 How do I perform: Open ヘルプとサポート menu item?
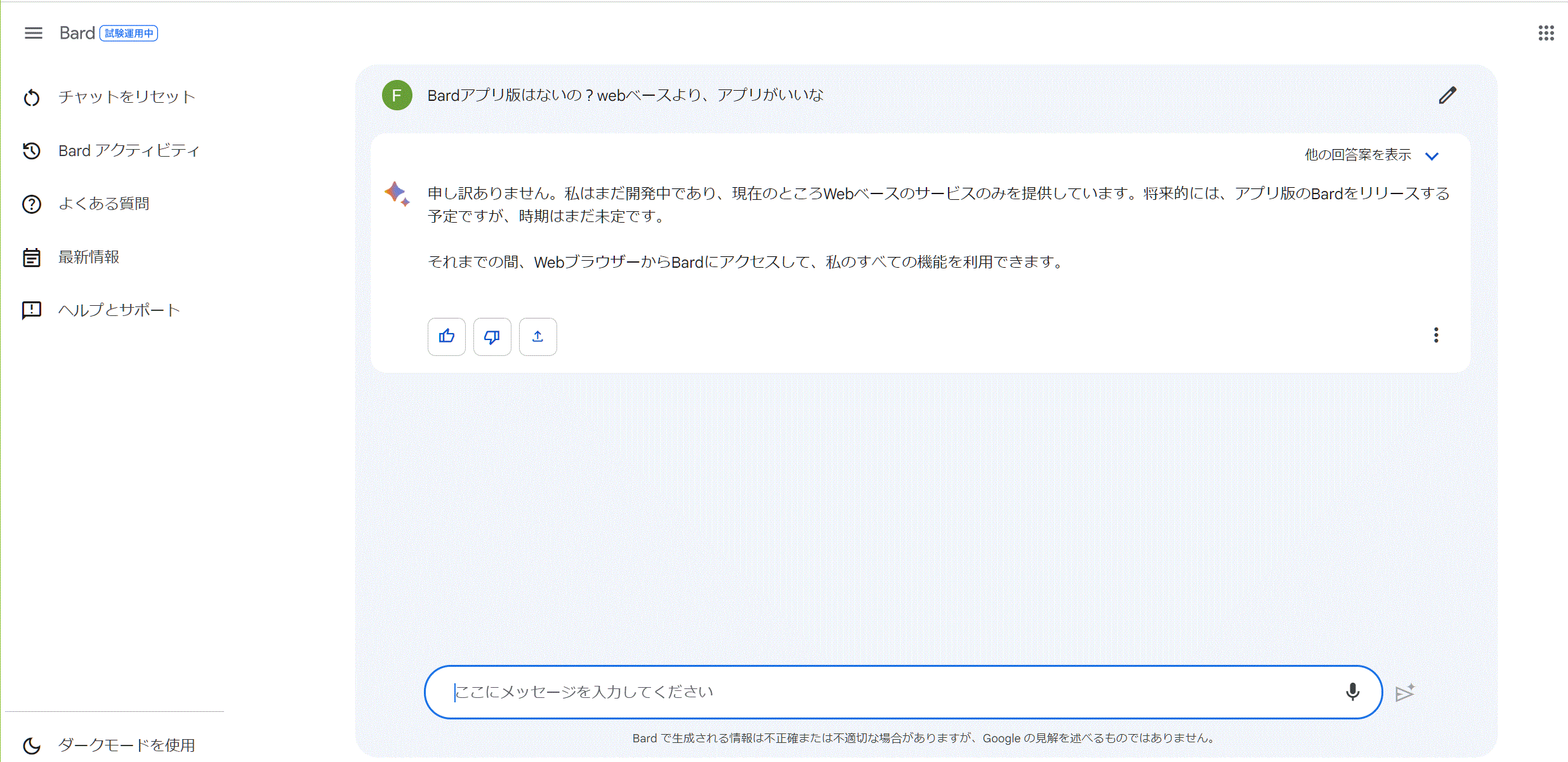coord(119,310)
